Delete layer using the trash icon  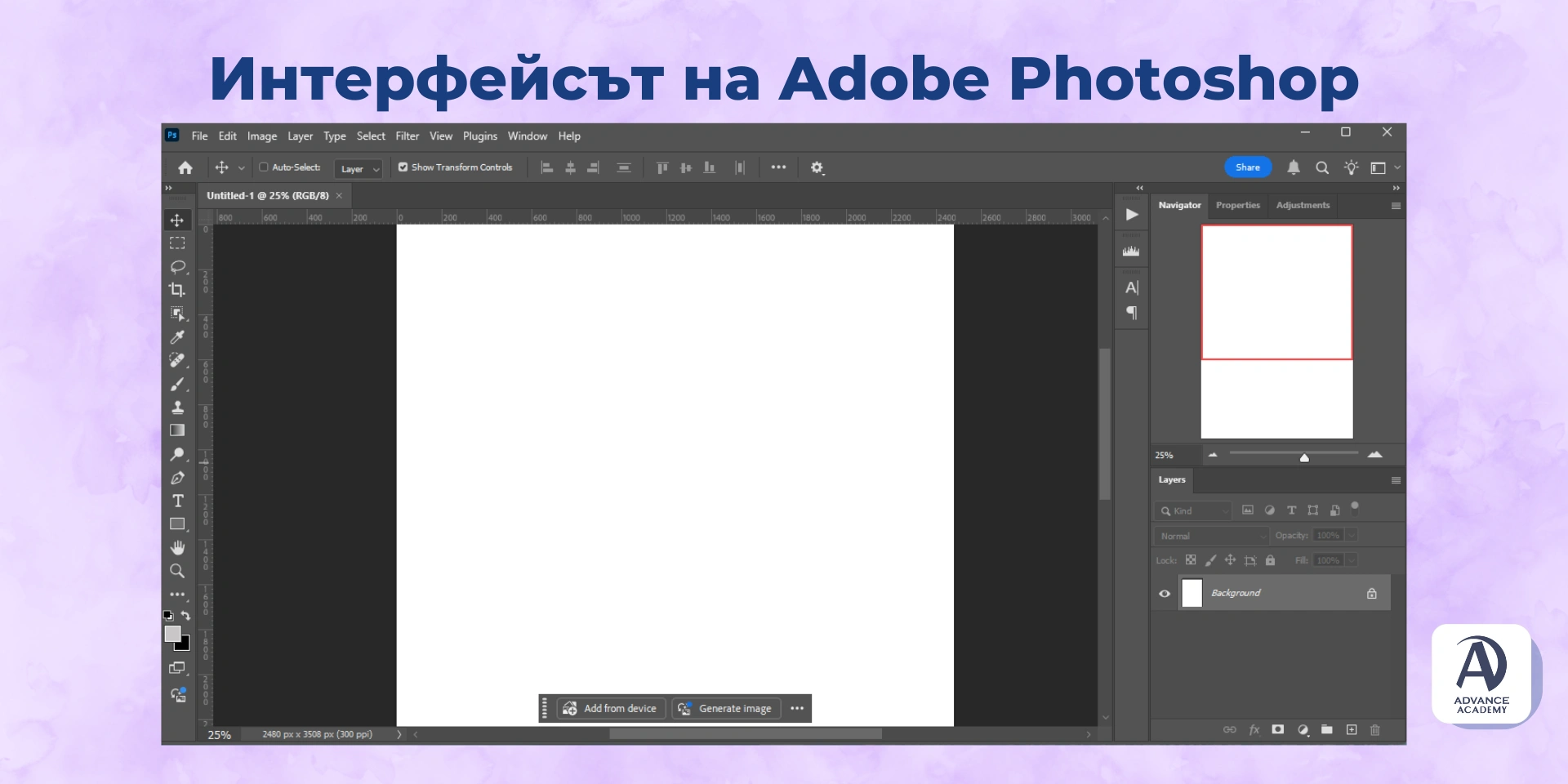(x=1375, y=729)
